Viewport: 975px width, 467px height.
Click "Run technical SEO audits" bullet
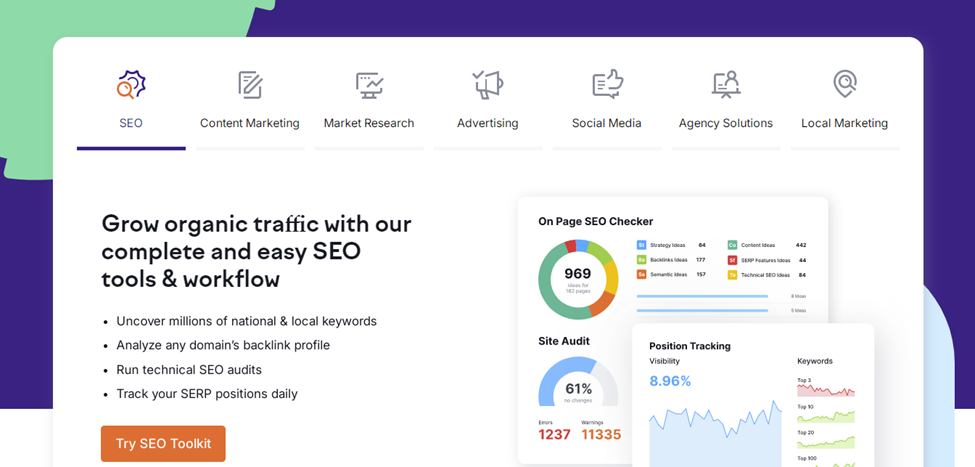(189, 369)
